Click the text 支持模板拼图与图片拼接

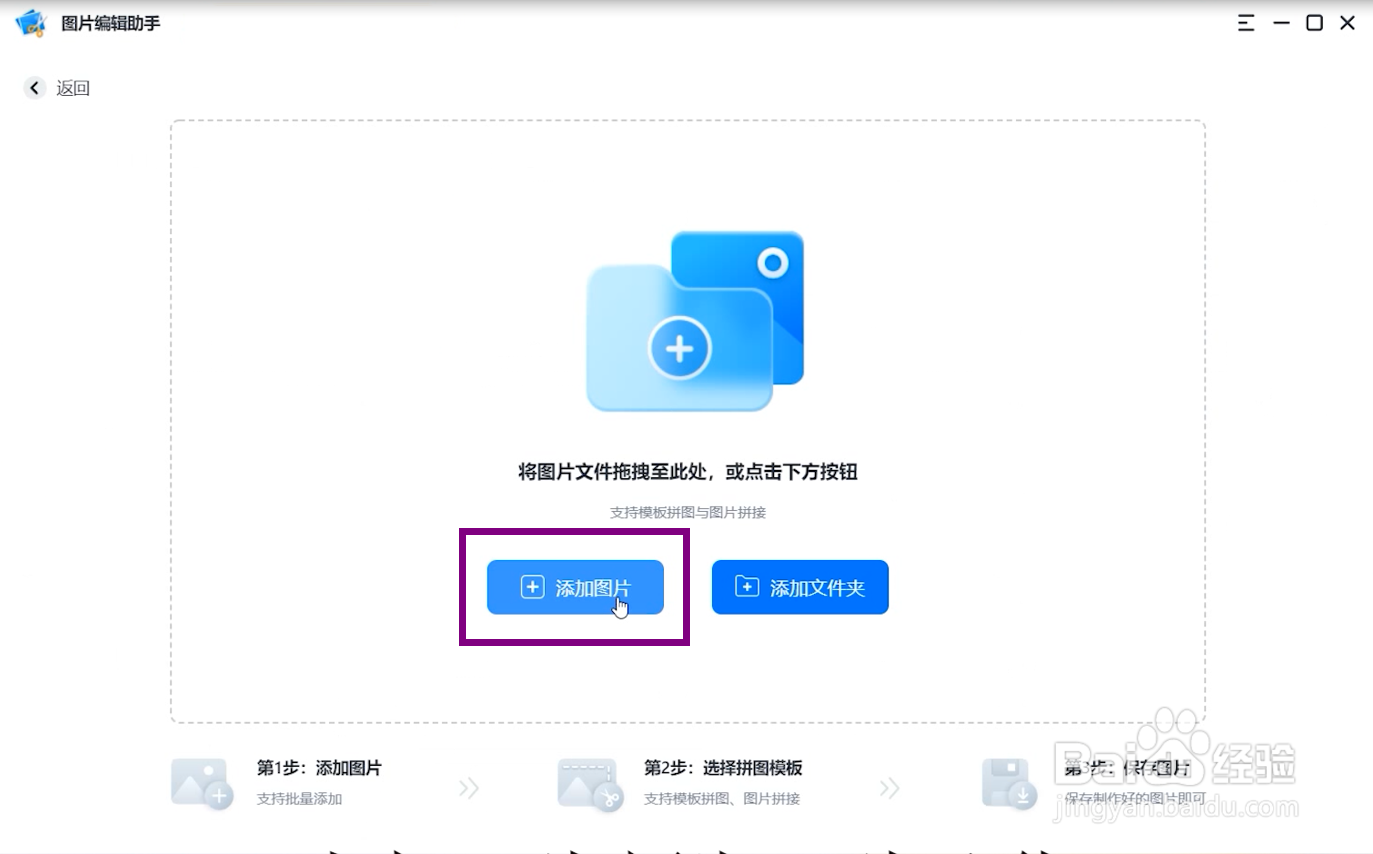pos(688,512)
